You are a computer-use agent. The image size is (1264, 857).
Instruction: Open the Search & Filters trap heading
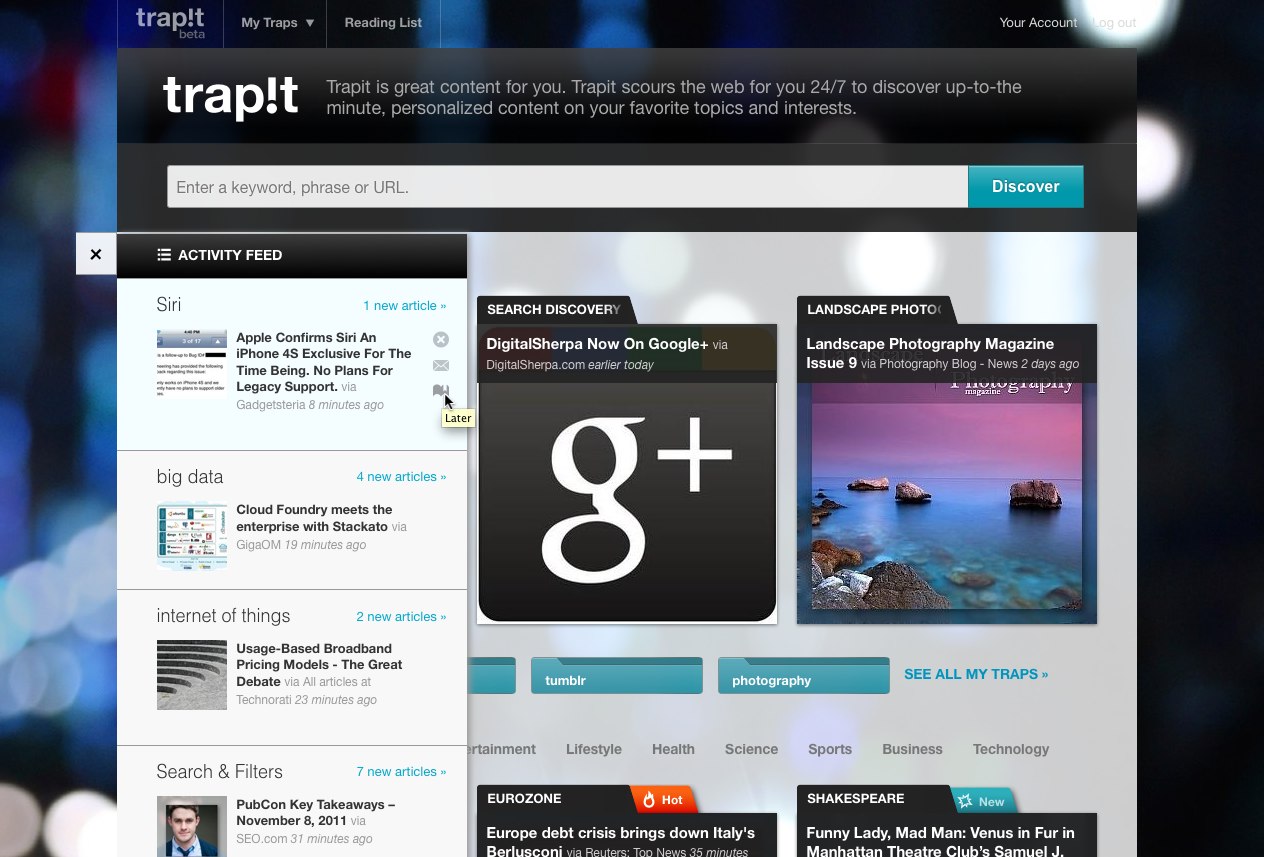pyautogui.click(x=219, y=771)
